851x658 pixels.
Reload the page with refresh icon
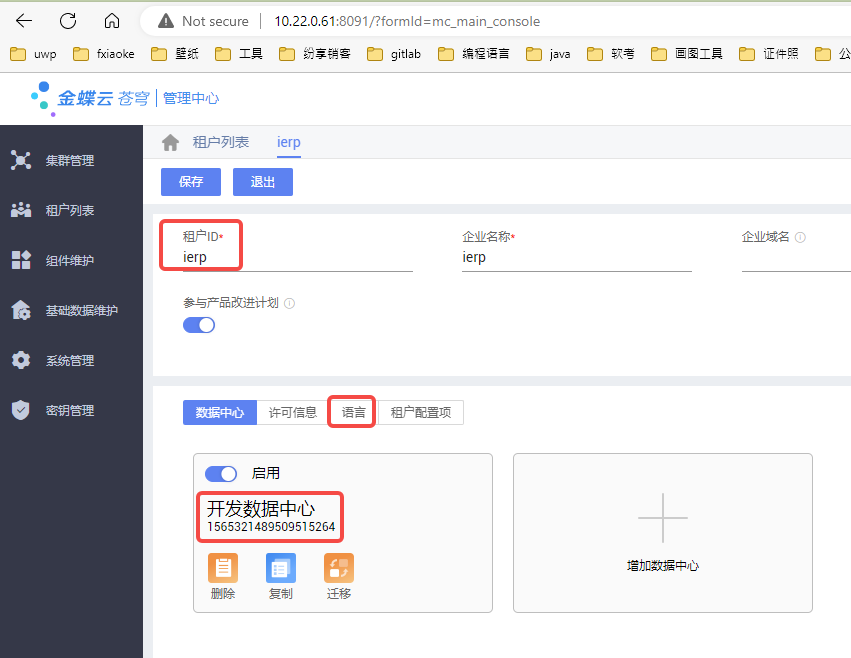click(68, 21)
